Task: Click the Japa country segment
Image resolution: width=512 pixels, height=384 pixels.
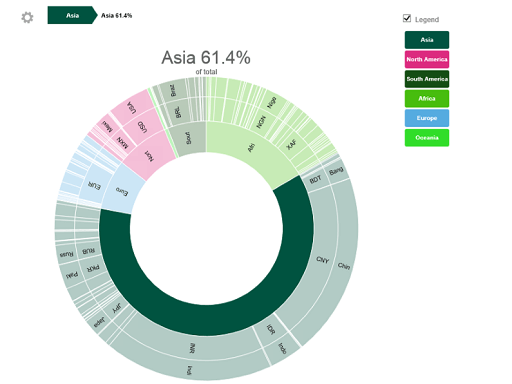Action: click(x=99, y=322)
